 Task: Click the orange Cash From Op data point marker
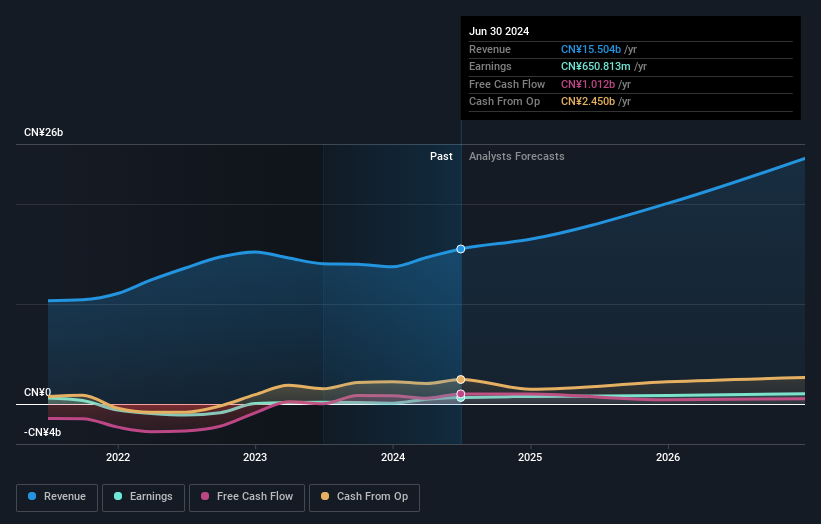point(461,380)
